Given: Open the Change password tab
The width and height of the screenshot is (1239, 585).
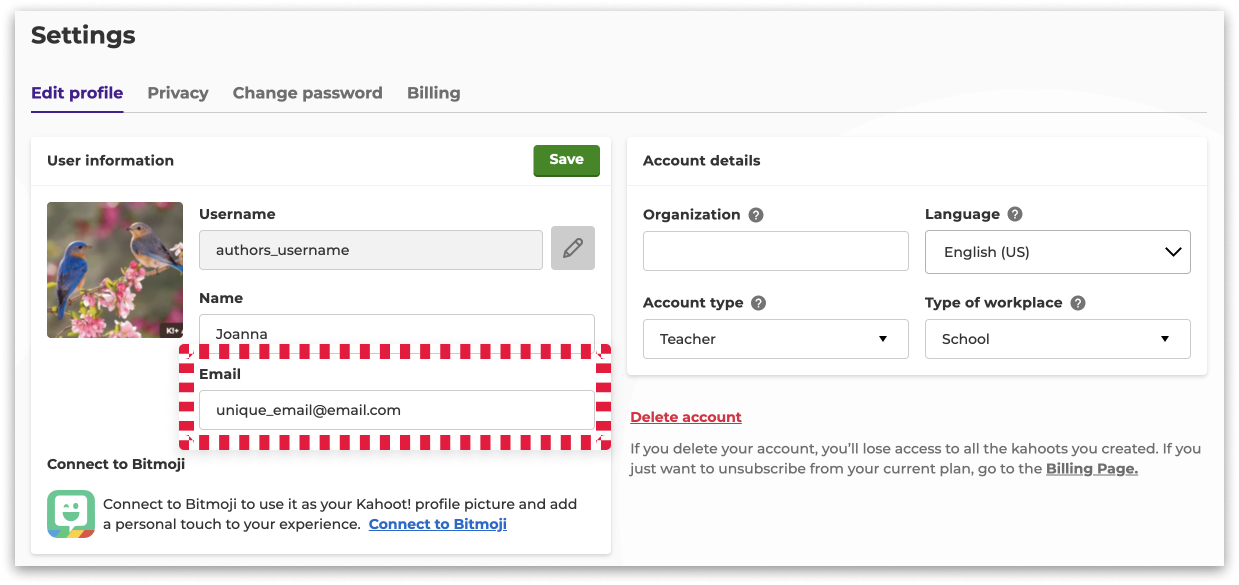Looking at the screenshot, I should [x=308, y=93].
